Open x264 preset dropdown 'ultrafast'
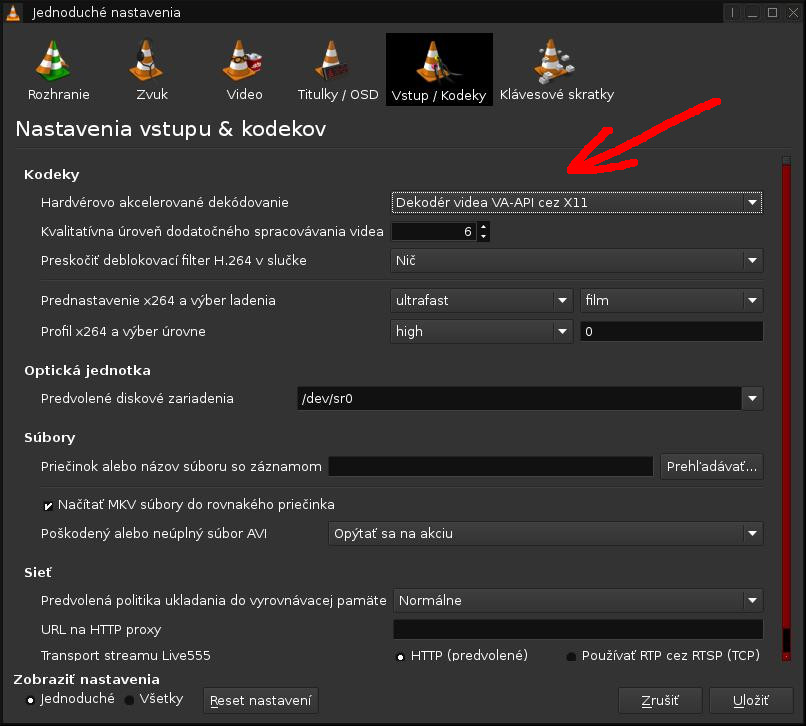Viewport: 806px width, 726px height. coord(482,300)
